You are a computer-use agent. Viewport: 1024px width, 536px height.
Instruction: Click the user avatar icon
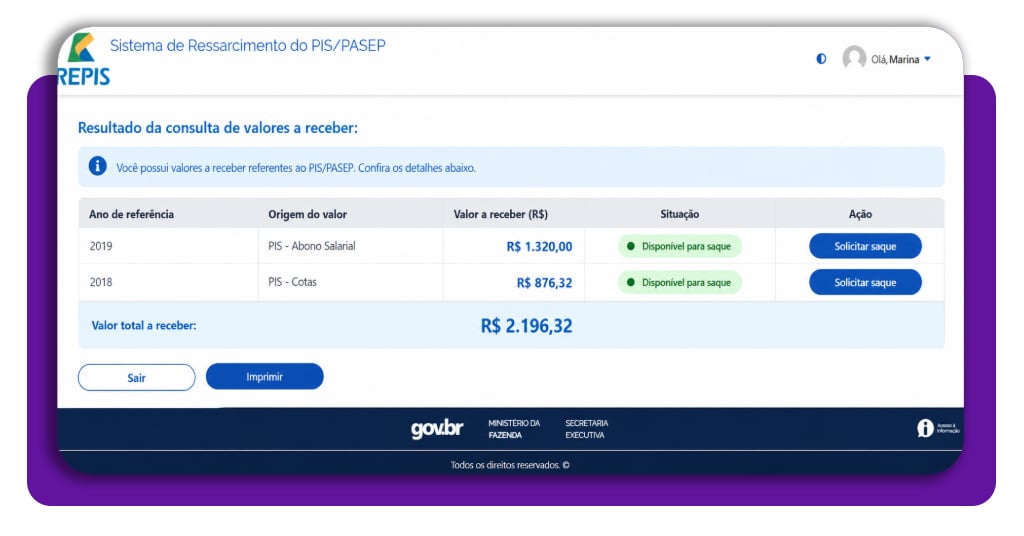click(x=854, y=58)
